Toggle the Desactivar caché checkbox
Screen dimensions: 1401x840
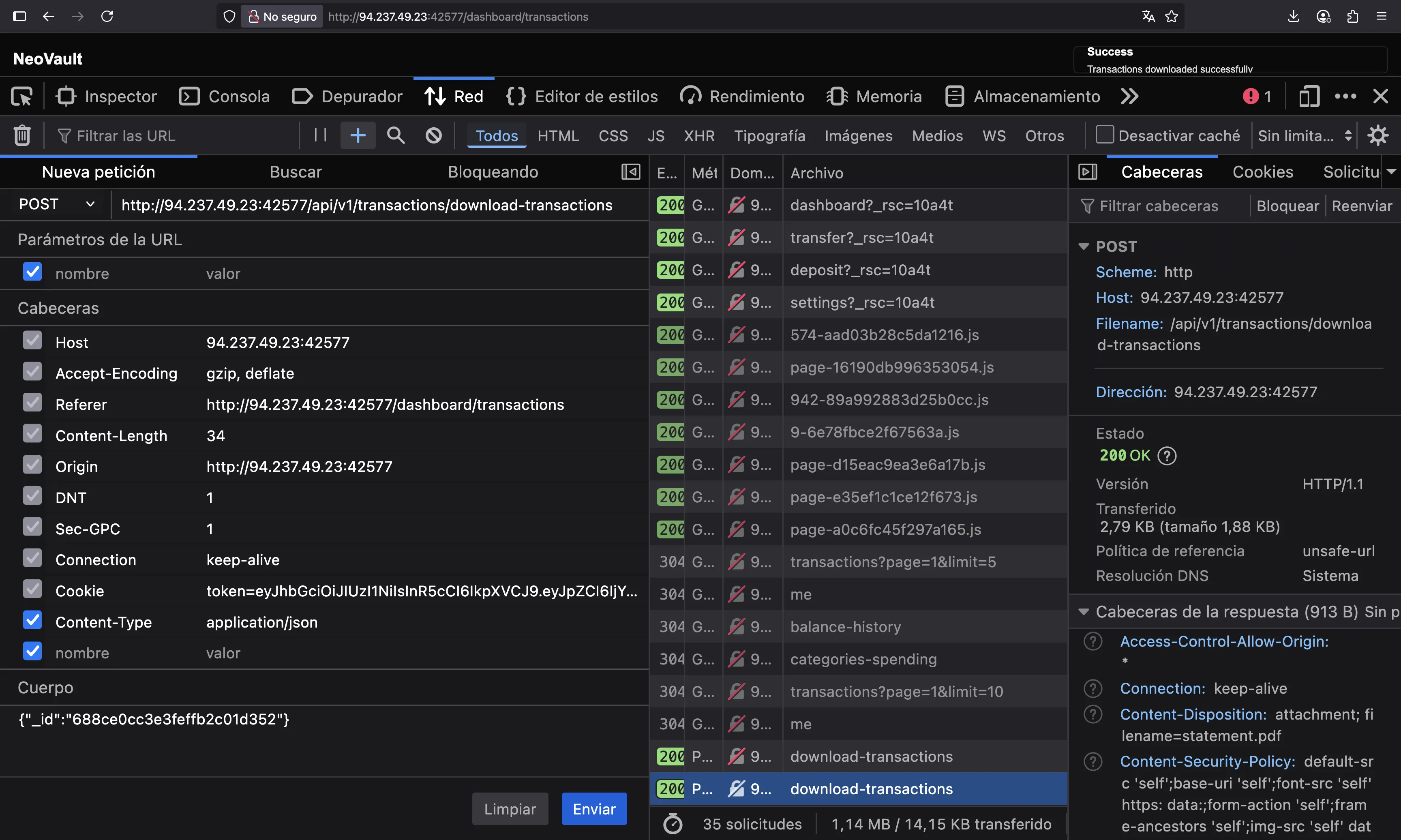coord(1105,135)
